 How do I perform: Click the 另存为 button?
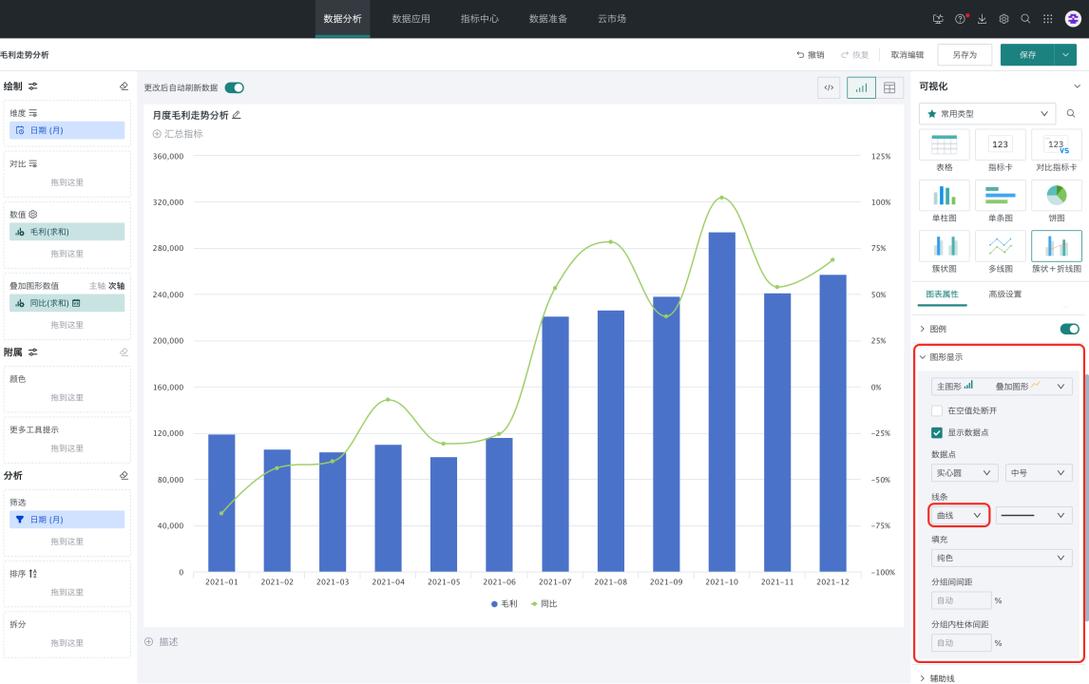[964, 55]
